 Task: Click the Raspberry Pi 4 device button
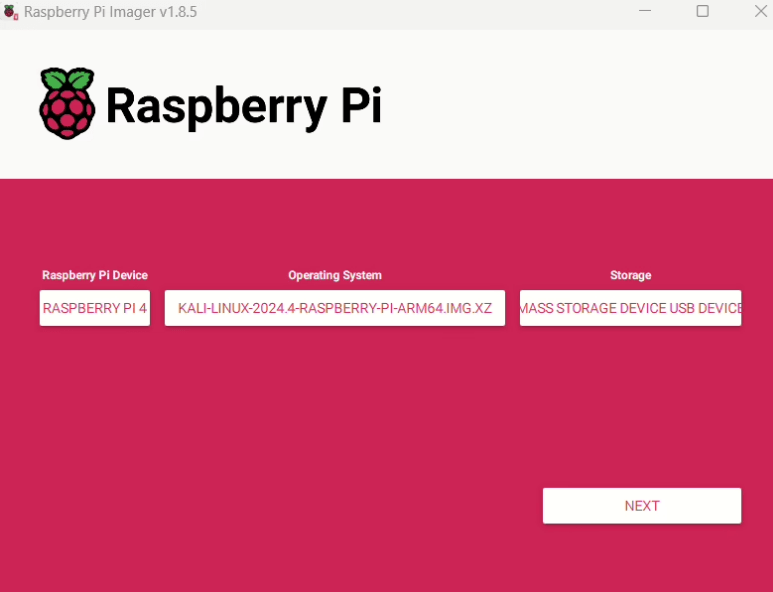point(95,308)
